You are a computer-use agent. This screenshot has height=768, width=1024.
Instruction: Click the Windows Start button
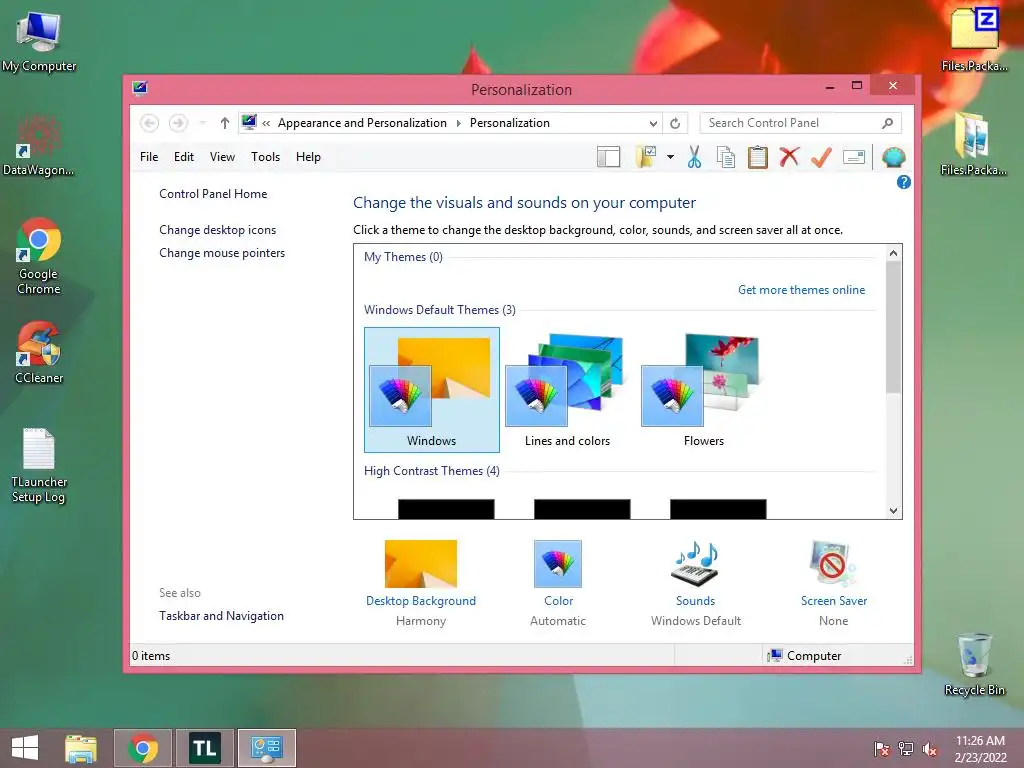[25, 748]
